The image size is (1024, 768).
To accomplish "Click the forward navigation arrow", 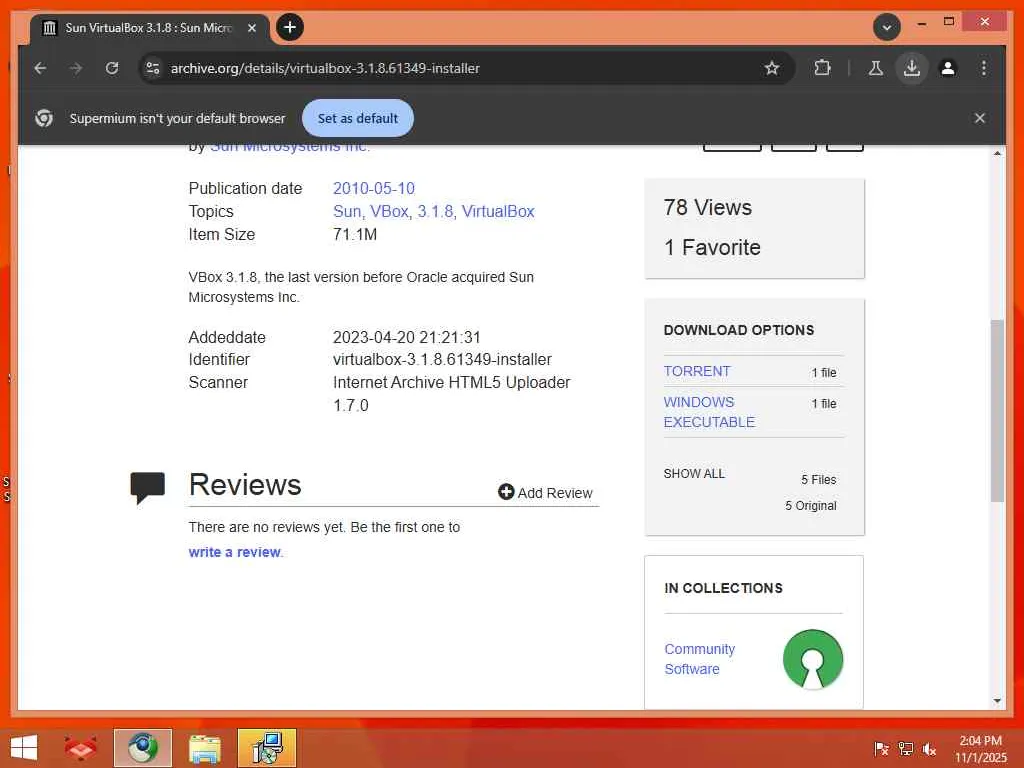I will pyautogui.click(x=76, y=68).
